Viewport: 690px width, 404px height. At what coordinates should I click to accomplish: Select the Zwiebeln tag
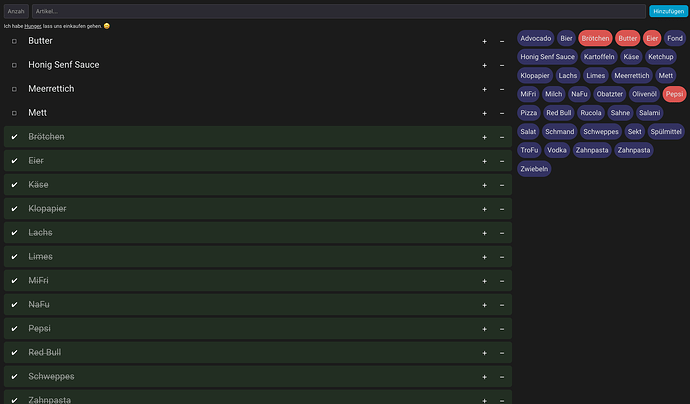click(x=534, y=169)
